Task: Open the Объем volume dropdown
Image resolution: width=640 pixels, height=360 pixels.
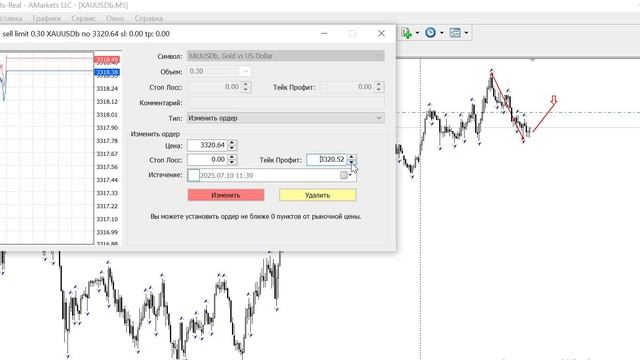Action: (245, 71)
